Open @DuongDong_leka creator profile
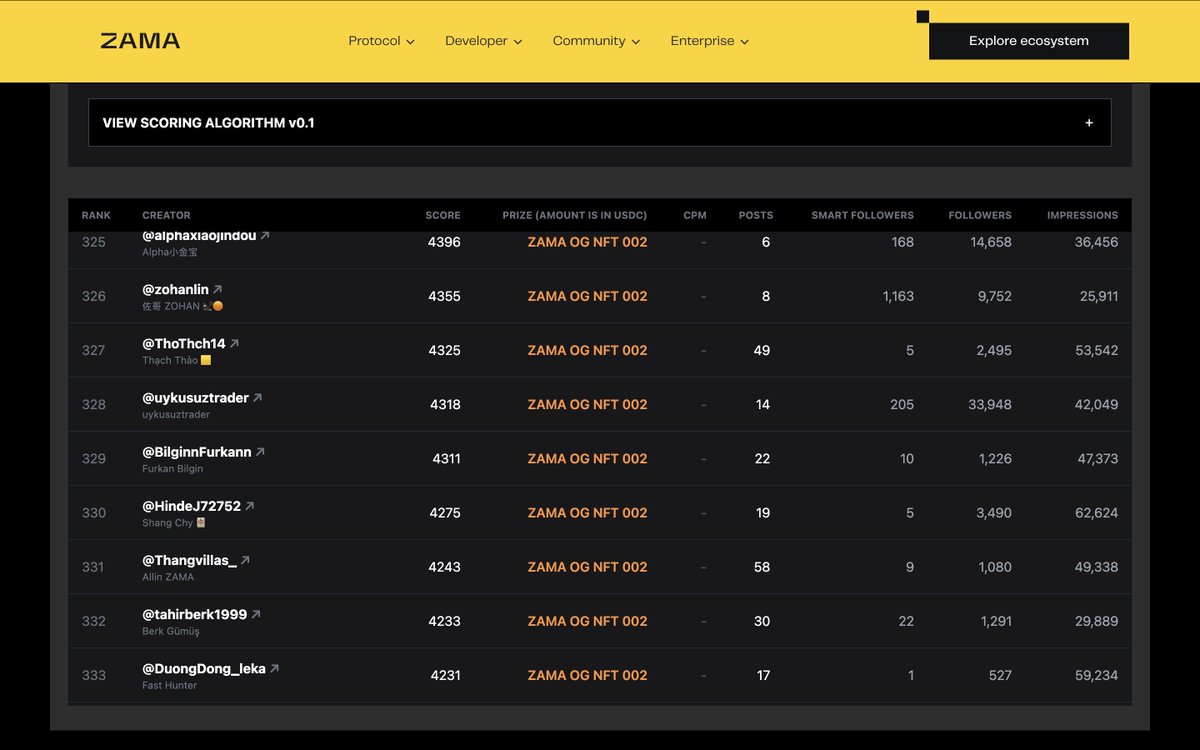 pyautogui.click(x=204, y=668)
